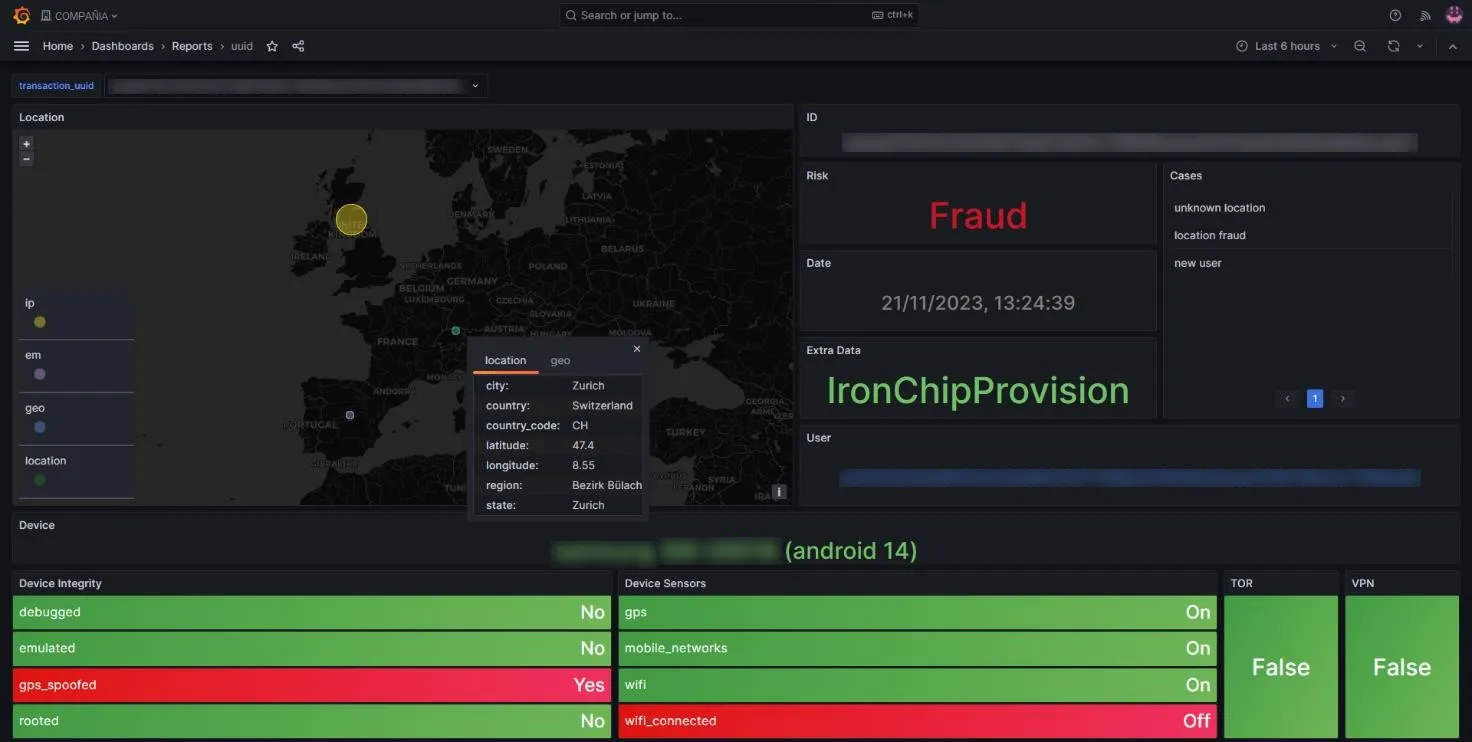This screenshot has height=742, width=1472.
Task: Select the location tab in map popup
Action: point(505,360)
